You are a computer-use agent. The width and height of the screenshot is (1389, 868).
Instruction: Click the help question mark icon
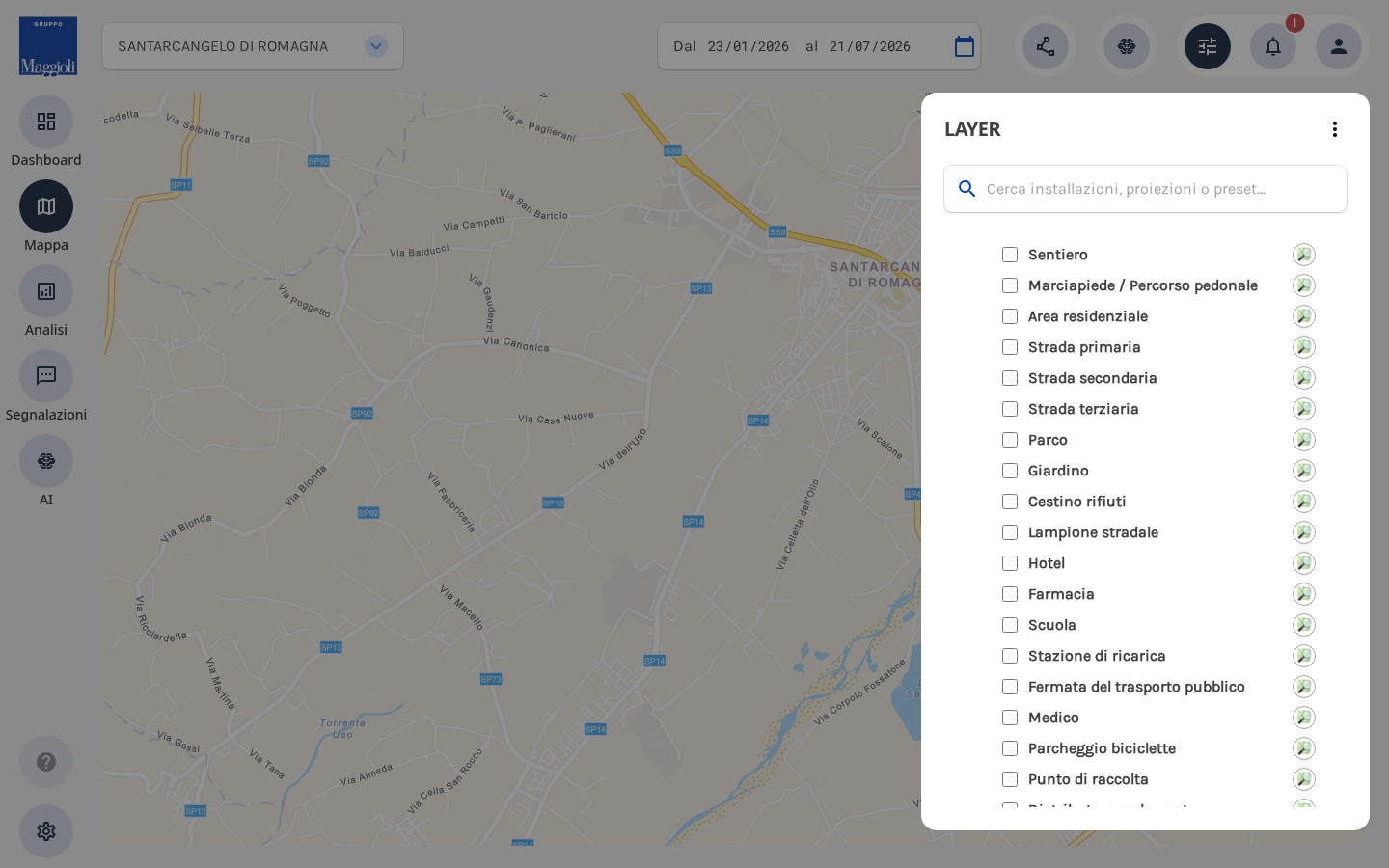pos(46,762)
